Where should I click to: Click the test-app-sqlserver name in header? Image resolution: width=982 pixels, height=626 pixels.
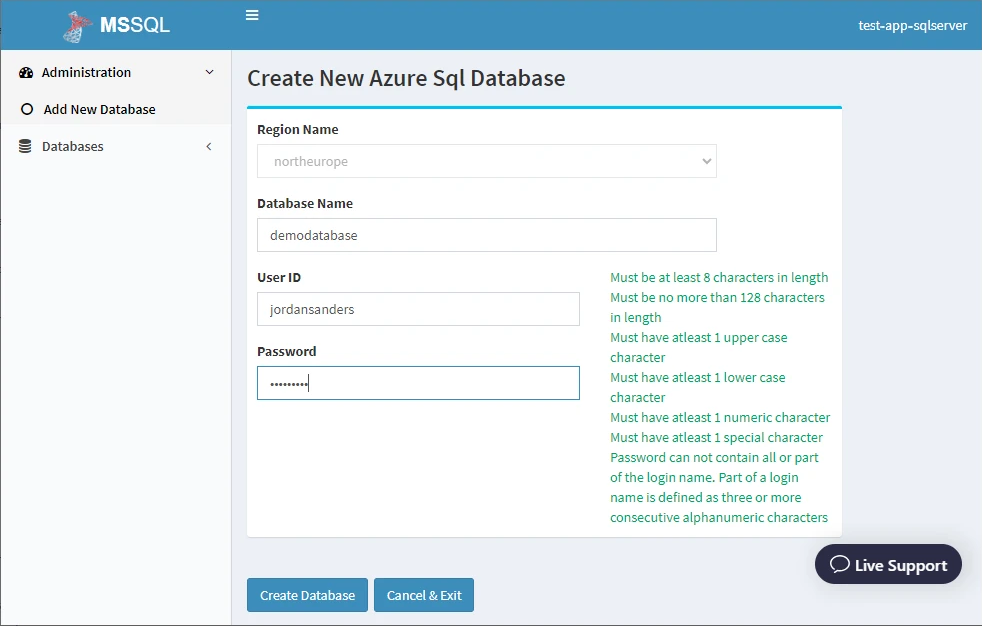pos(912,25)
